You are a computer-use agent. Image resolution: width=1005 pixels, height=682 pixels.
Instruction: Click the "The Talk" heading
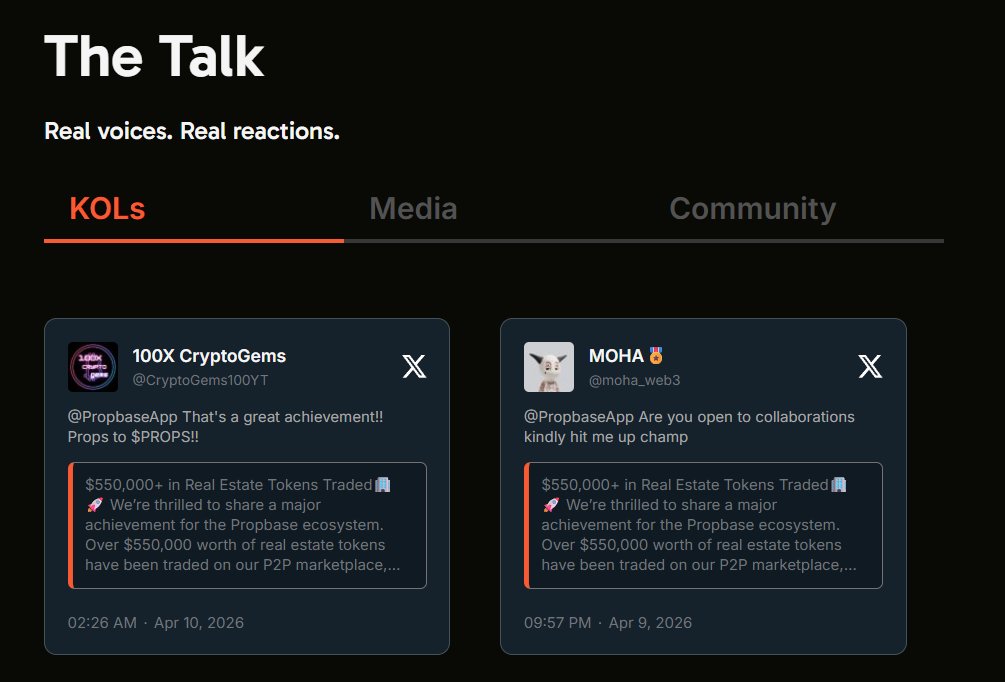click(154, 56)
